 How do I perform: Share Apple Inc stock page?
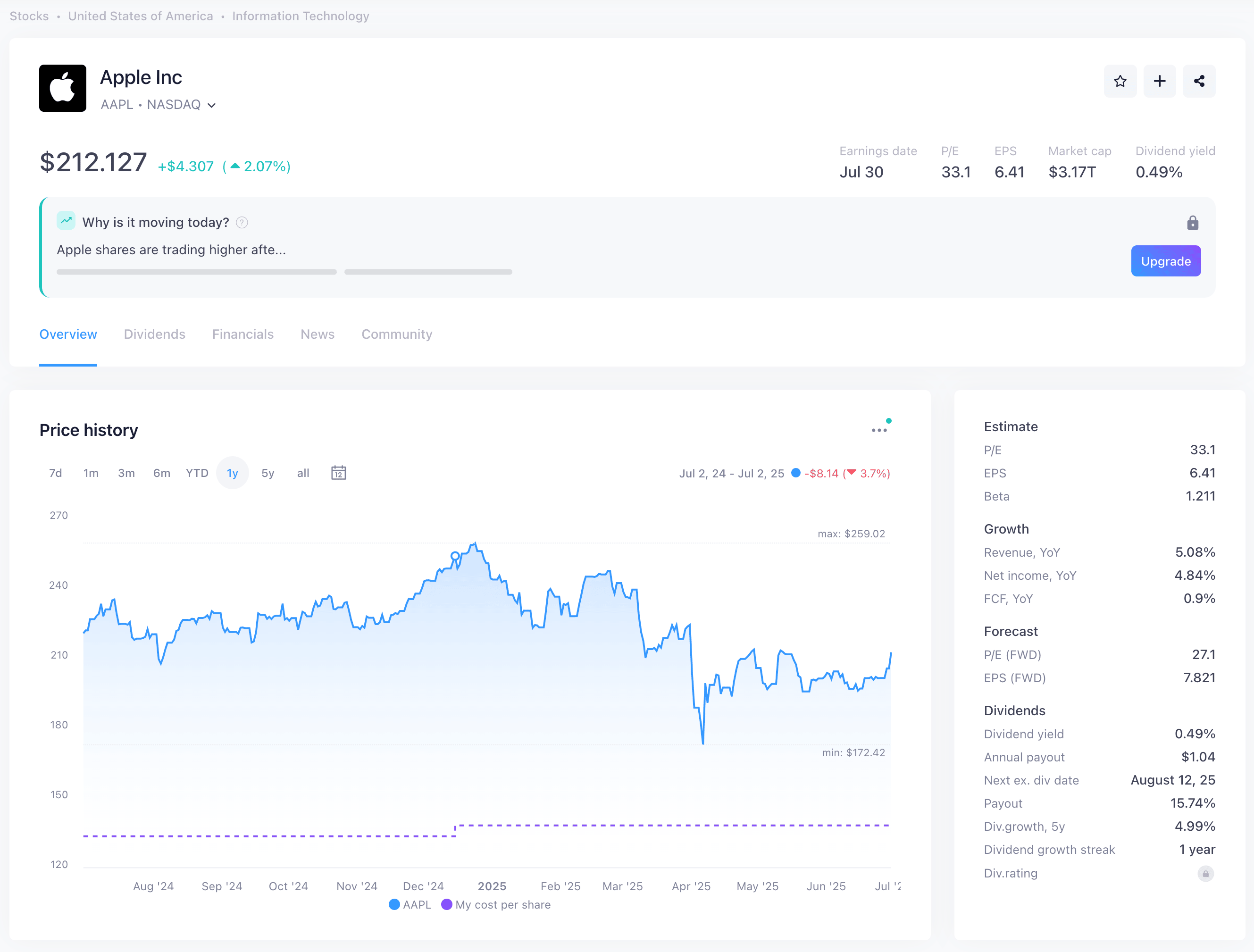click(x=1198, y=81)
